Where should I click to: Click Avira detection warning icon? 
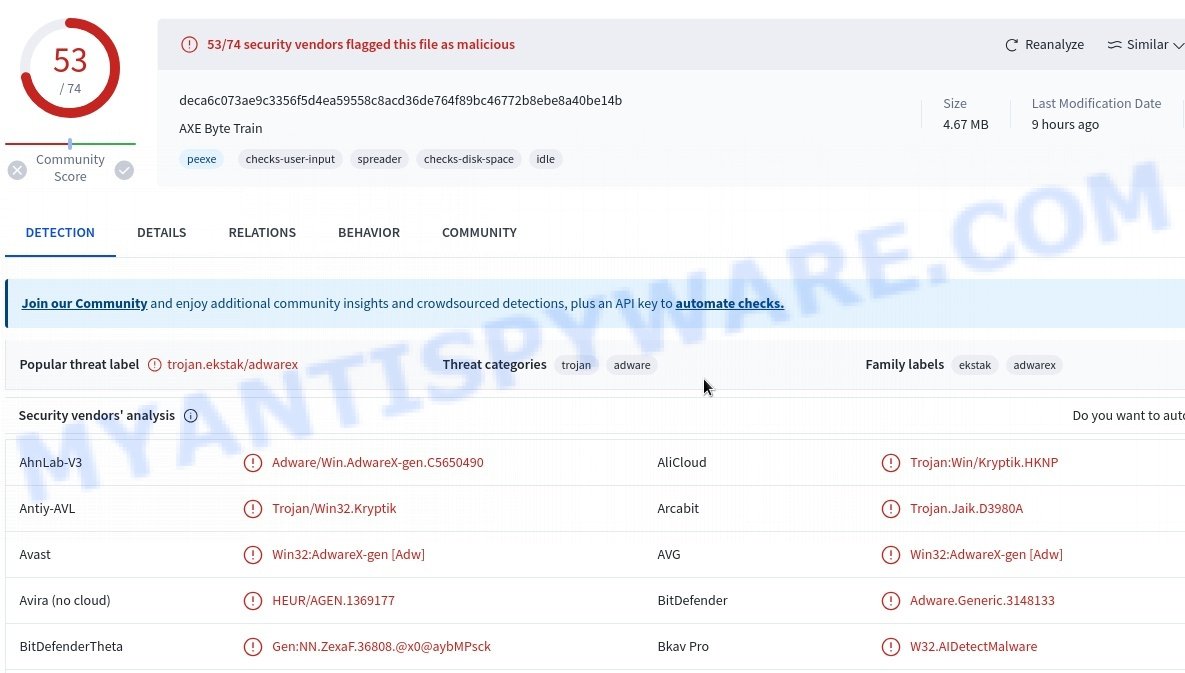[x=252, y=600]
